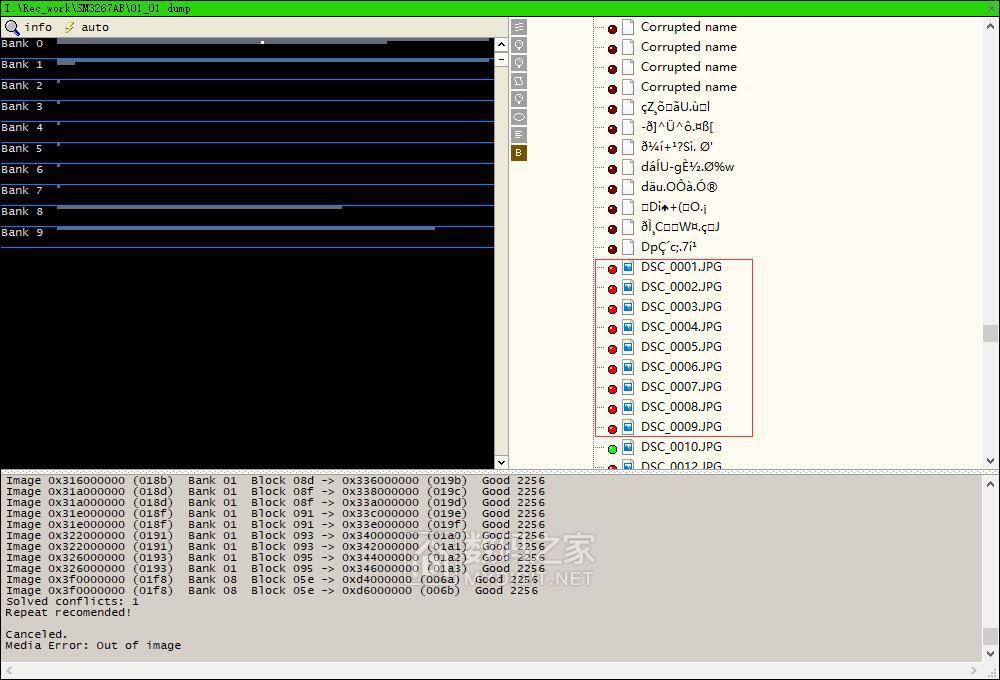Click red status dot beside DSC_0007.JPG
This screenshot has height=680, width=1000.
click(x=612, y=389)
